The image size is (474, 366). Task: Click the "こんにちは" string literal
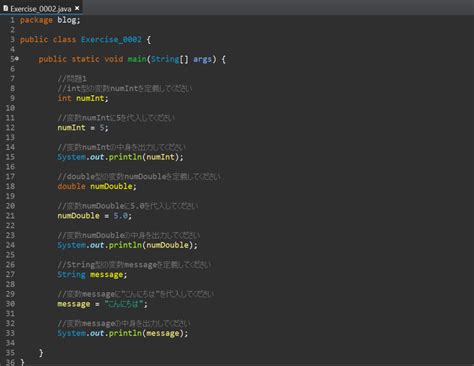(124, 304)
